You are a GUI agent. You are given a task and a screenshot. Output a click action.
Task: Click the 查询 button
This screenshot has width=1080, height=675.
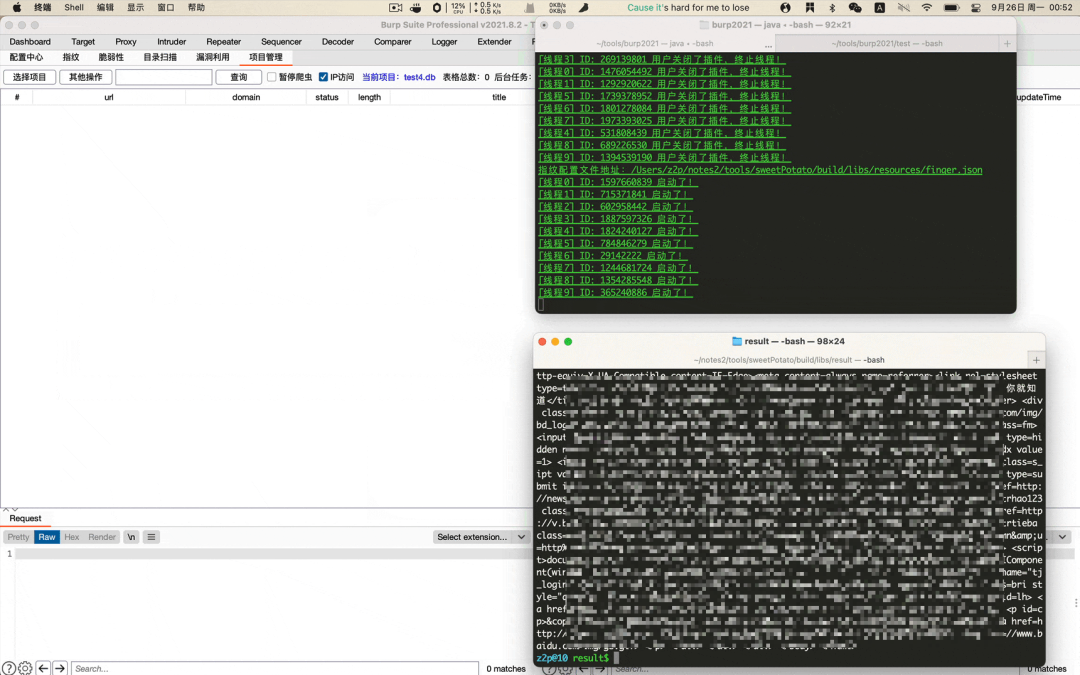pyautogui.click(x=238, y=77)
